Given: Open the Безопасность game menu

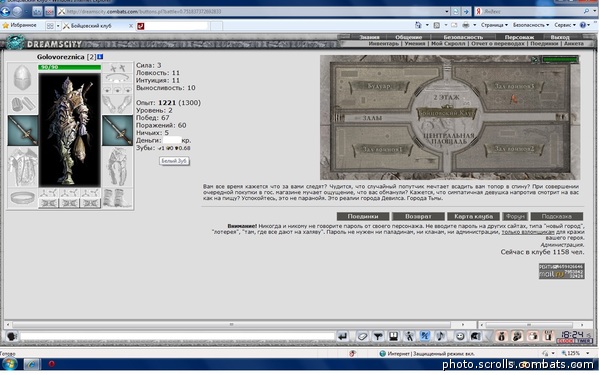Looking at the screenshot, I should (x=463, y=37).
